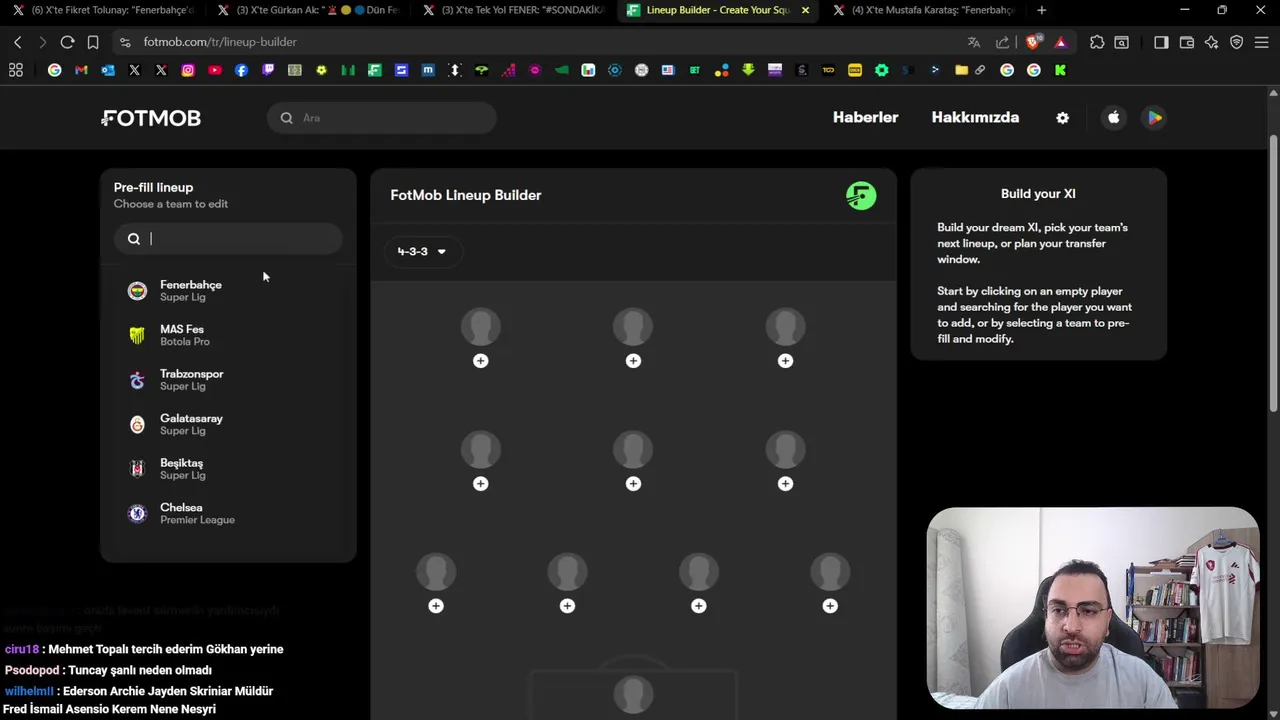Click the magnifier icon in Pre-fill lineup search

(134, 239)
